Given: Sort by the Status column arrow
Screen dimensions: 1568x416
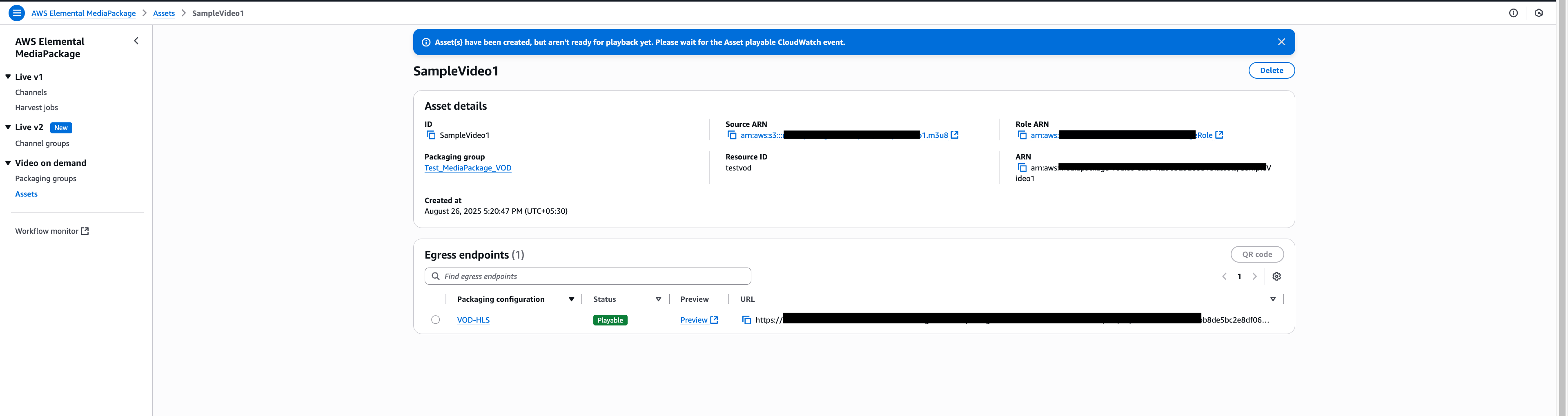Looking at the screenshot, I should 658,299.
